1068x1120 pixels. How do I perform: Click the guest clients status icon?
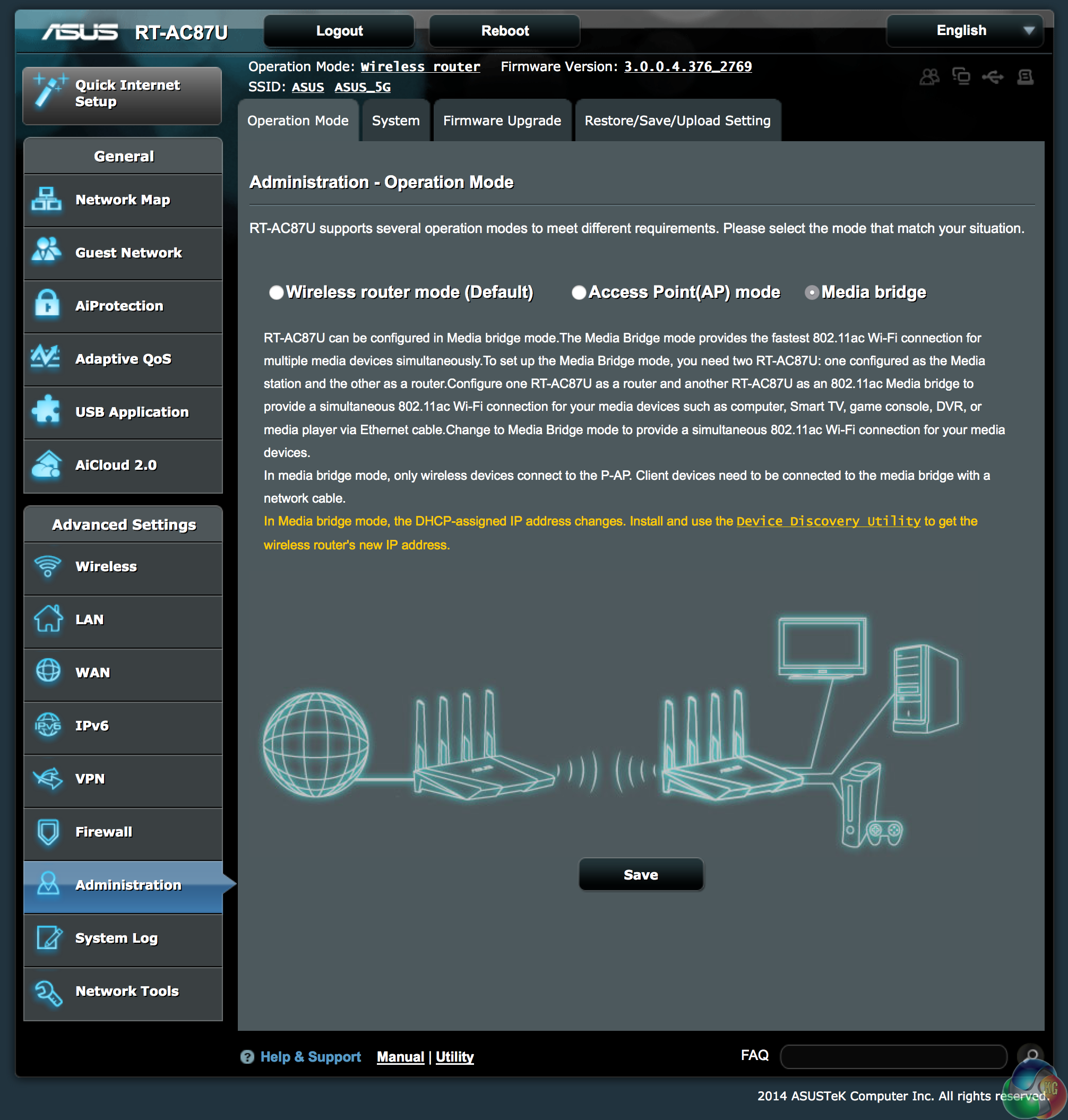click(929, 76)
